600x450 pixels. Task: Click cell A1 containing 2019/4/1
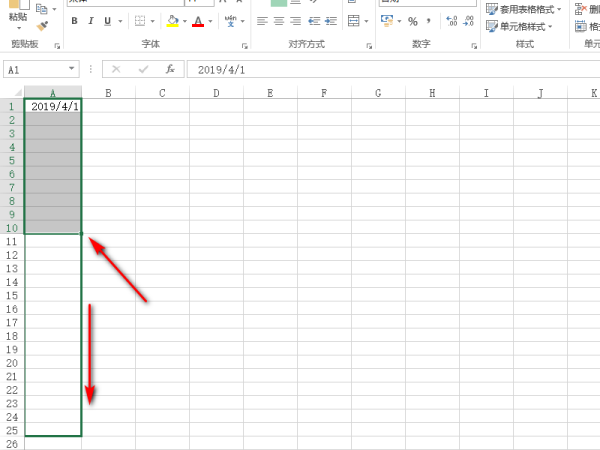53,106
